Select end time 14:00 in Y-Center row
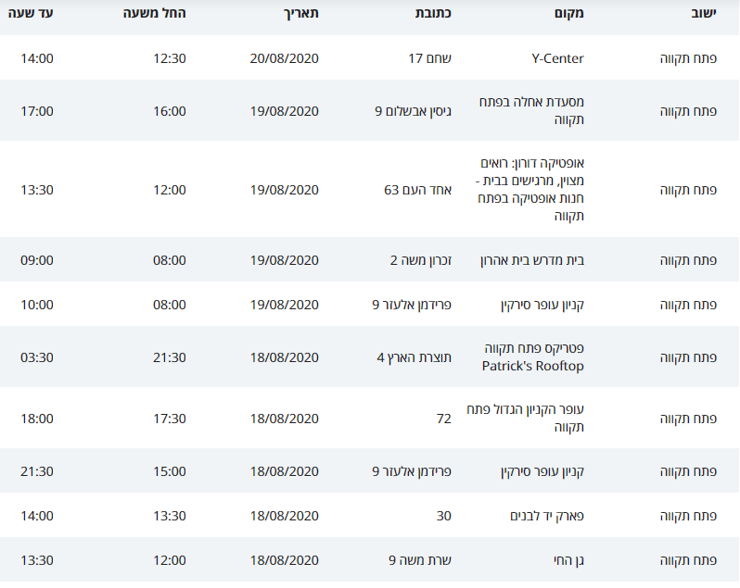The height and width of the screenshot is (588, 740). tap(37, 59)
